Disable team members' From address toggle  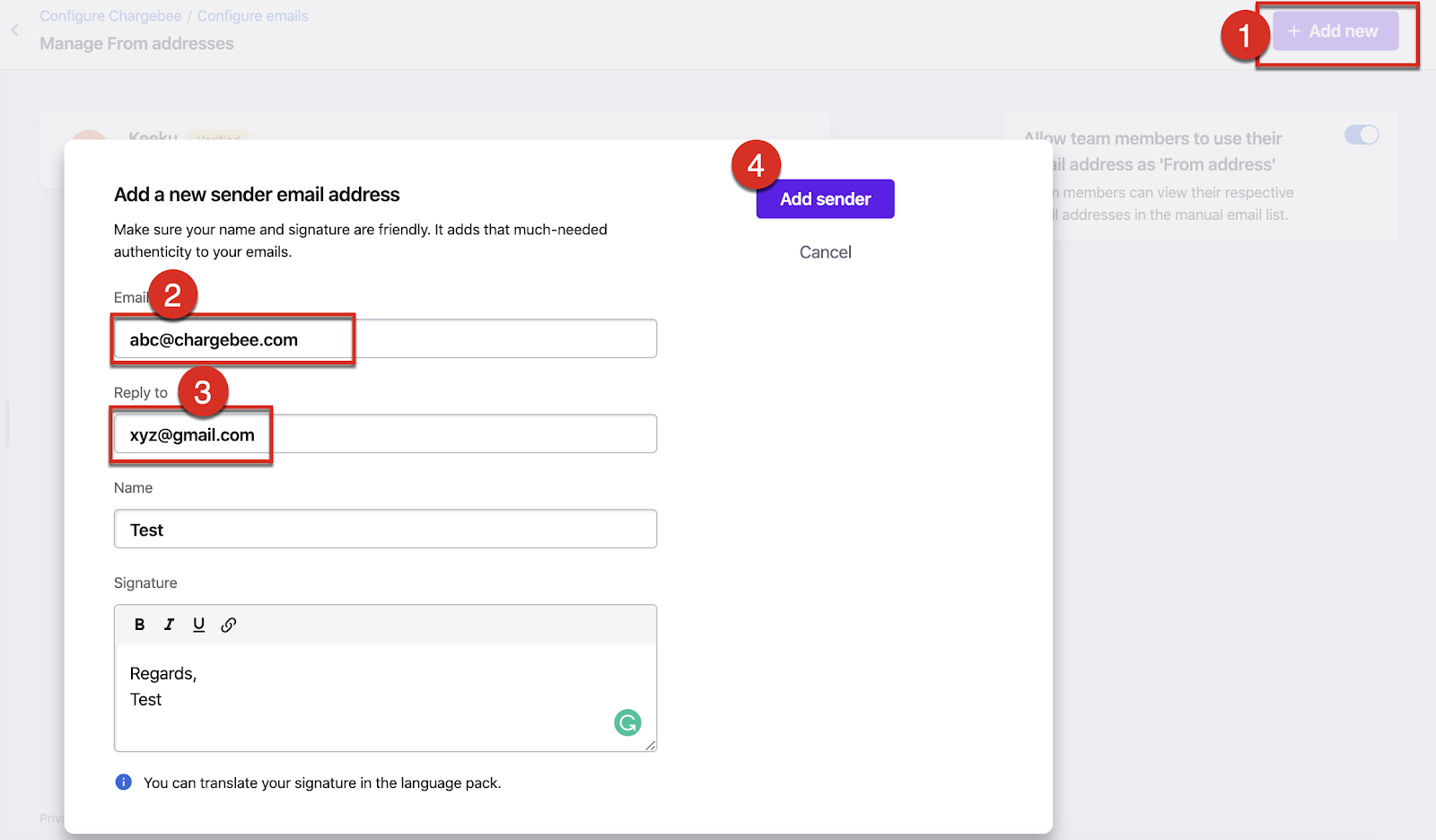[1361, 136]
